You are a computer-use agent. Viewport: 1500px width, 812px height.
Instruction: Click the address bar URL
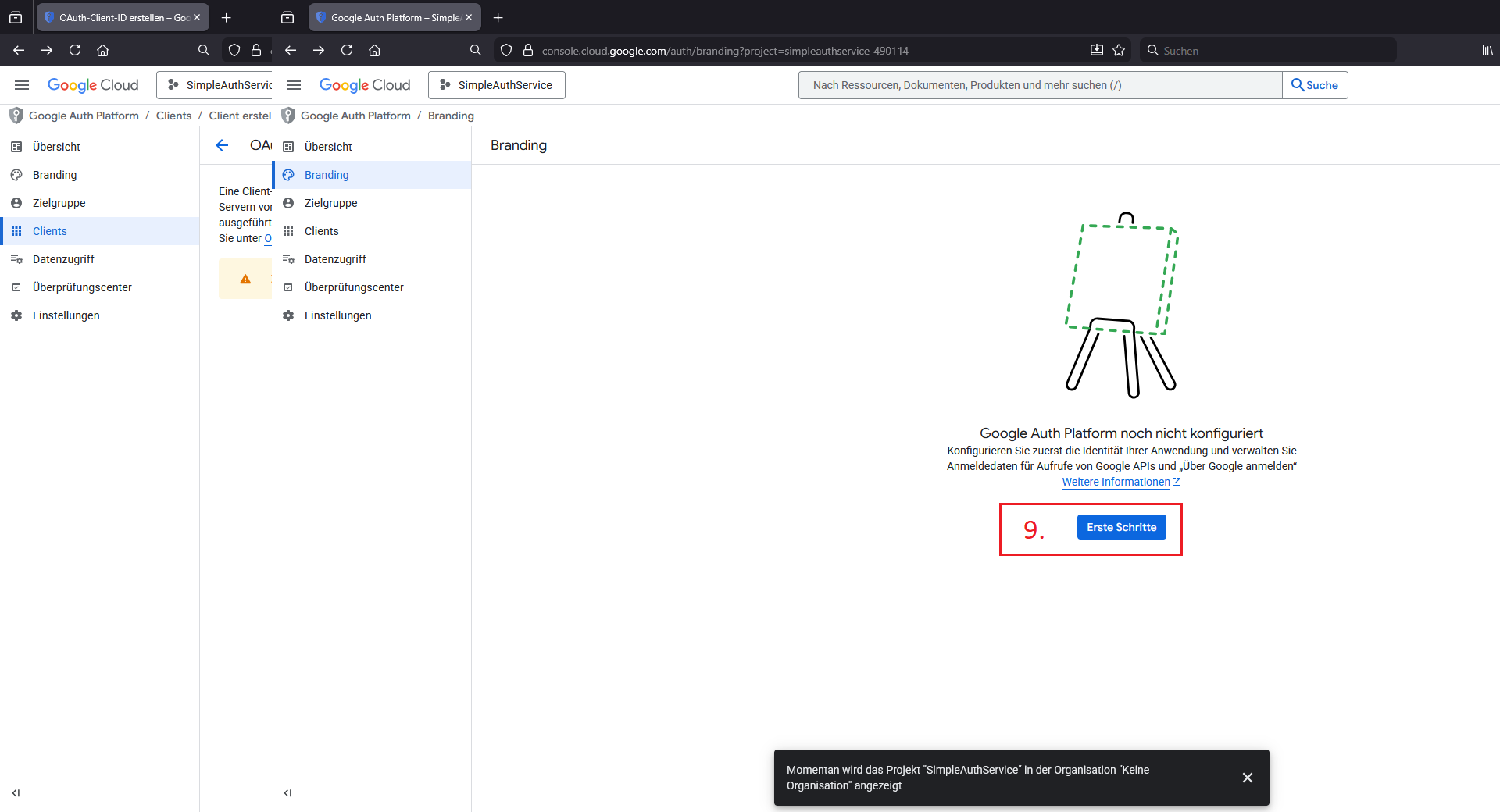725,51
